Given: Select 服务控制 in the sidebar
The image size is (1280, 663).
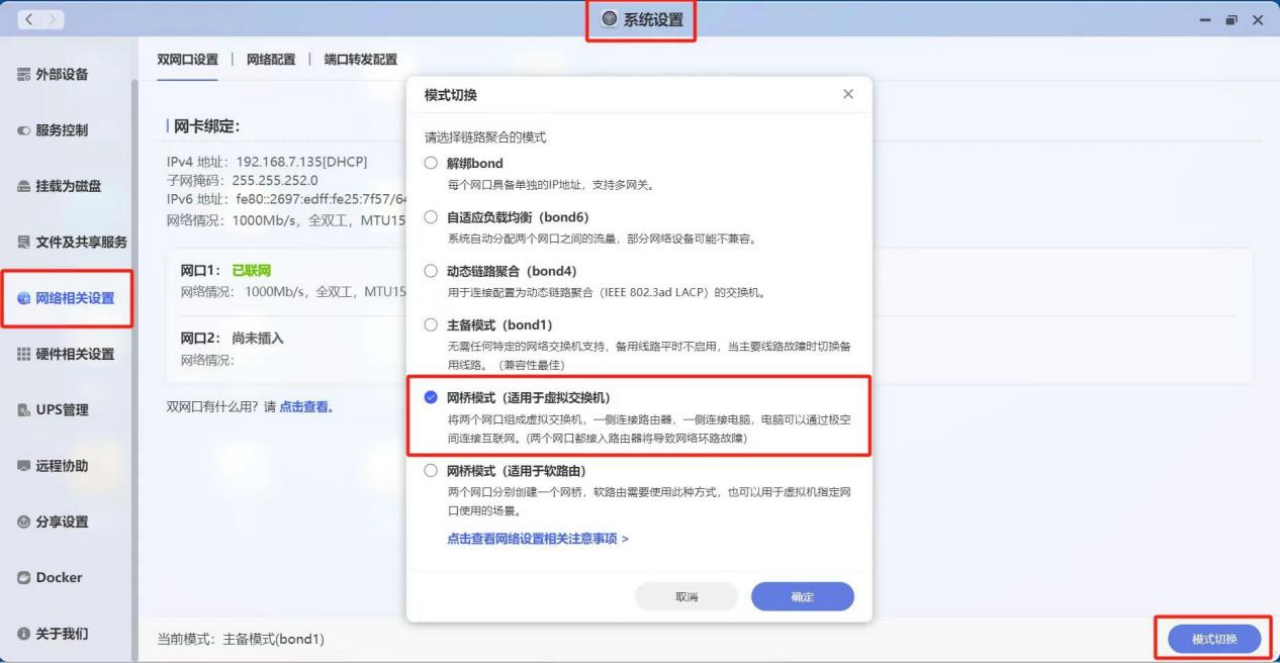Looking at the screenshot, I should (x=60, y=130).
